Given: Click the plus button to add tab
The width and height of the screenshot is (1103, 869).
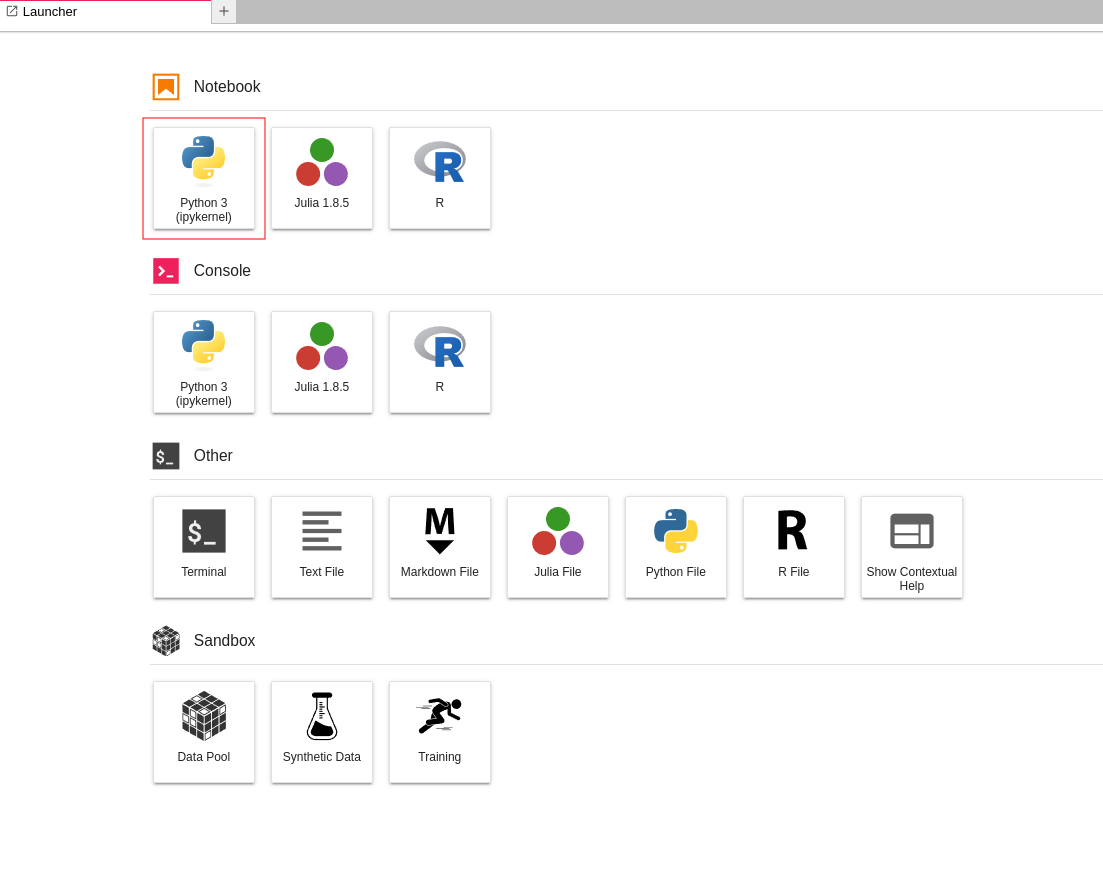Looking at the screenshot, I should tap(224, 12).
